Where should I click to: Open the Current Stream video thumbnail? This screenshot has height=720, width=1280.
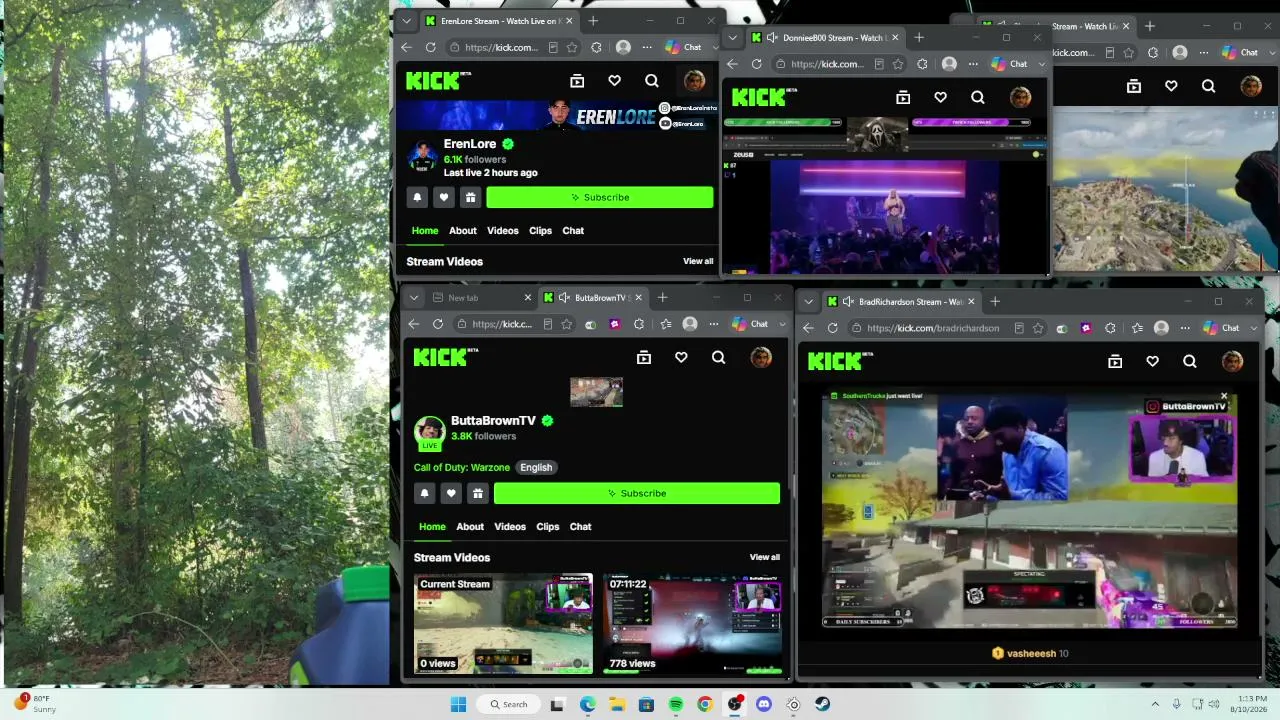pyautogui.click(x=503, y=624)
